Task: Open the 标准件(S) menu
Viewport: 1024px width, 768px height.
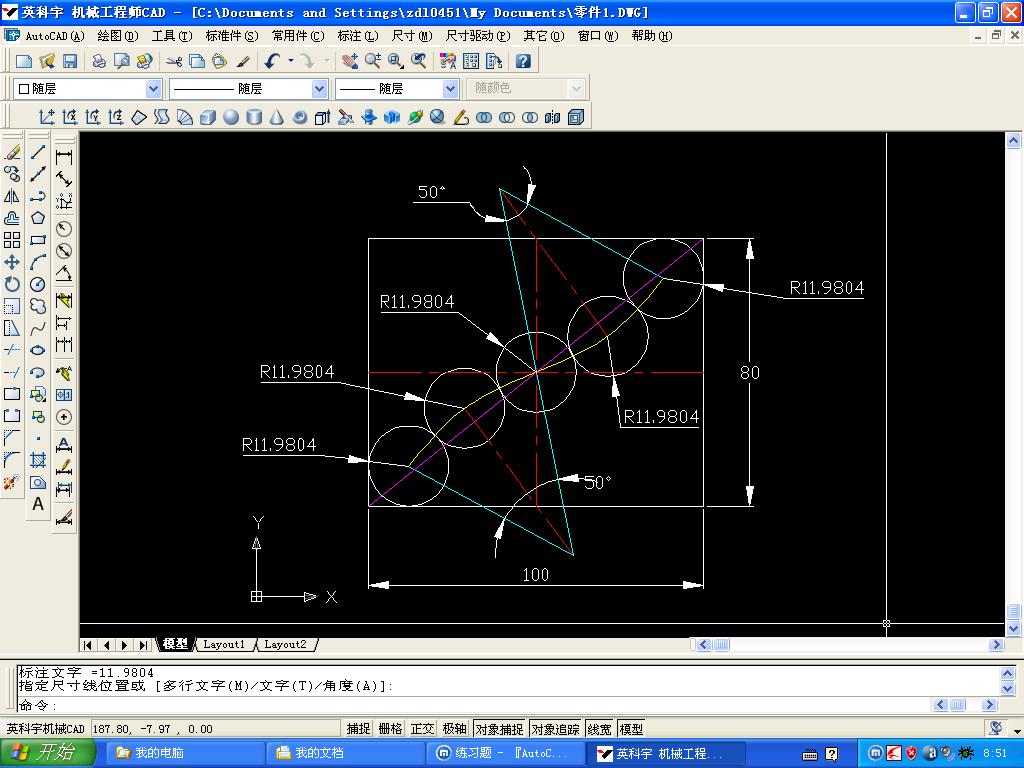Action: [232, 36]
